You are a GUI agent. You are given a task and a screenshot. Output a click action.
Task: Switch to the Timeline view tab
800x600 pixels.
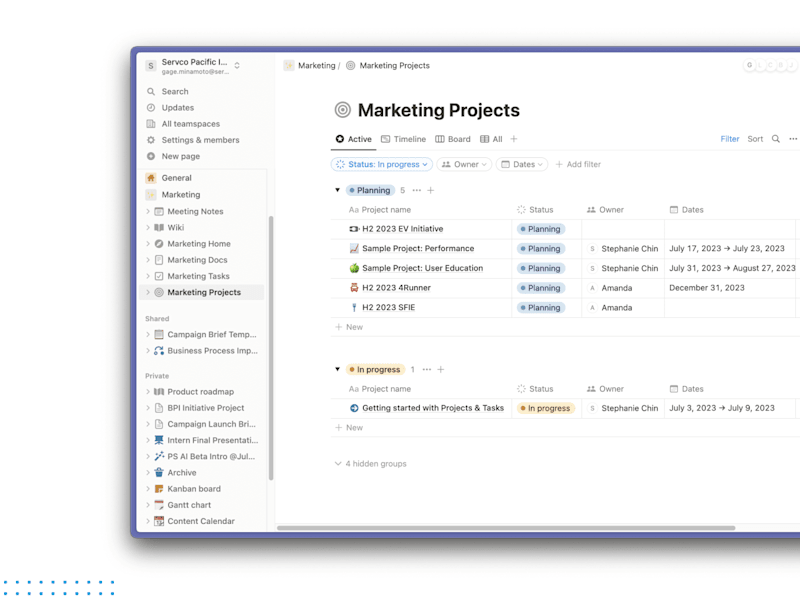point(403,139)
